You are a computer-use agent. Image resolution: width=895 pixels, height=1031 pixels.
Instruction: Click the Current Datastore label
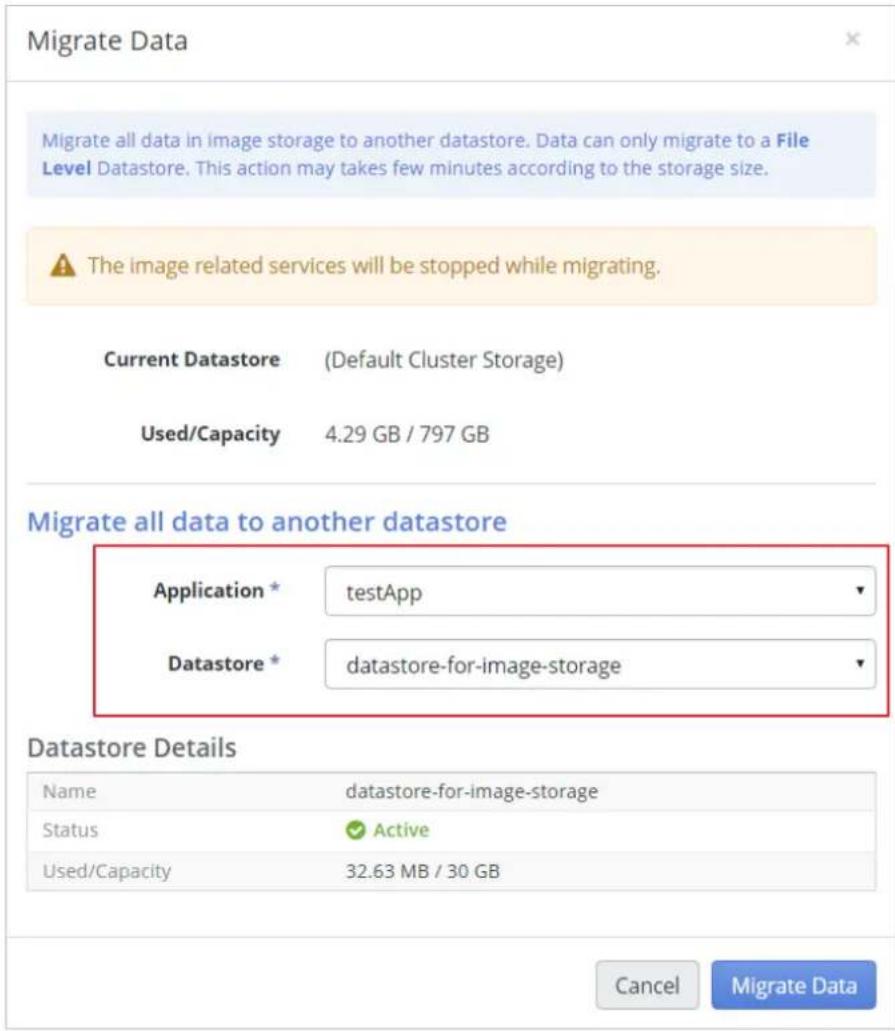click(x=192, y=360)
